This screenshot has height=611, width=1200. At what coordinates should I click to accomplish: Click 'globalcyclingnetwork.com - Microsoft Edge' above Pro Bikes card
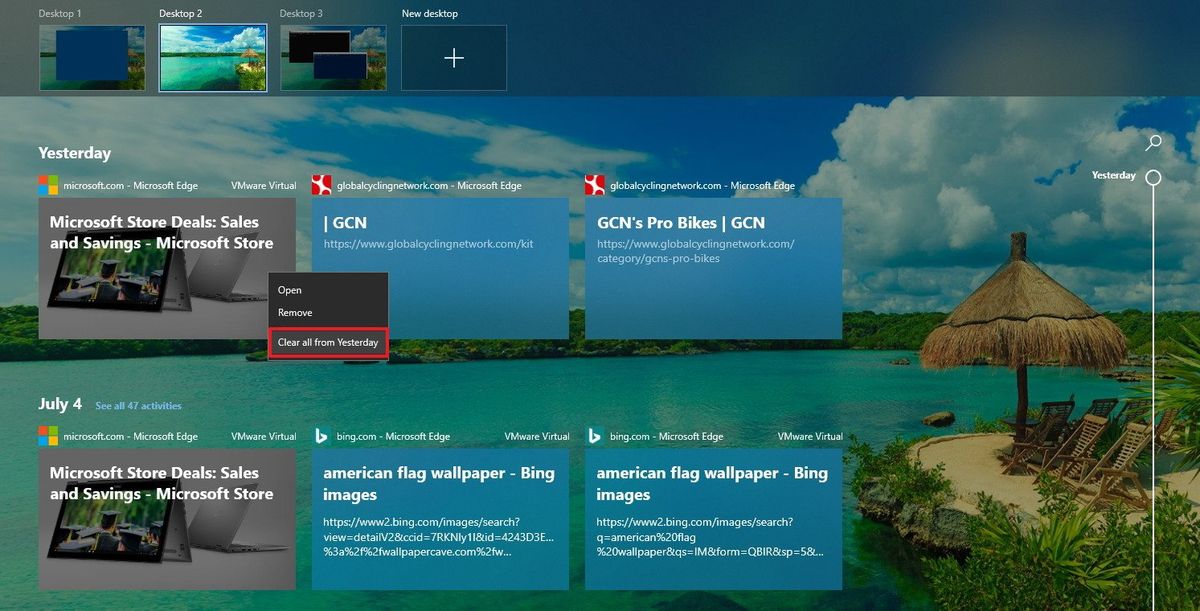tap(702, 185)
